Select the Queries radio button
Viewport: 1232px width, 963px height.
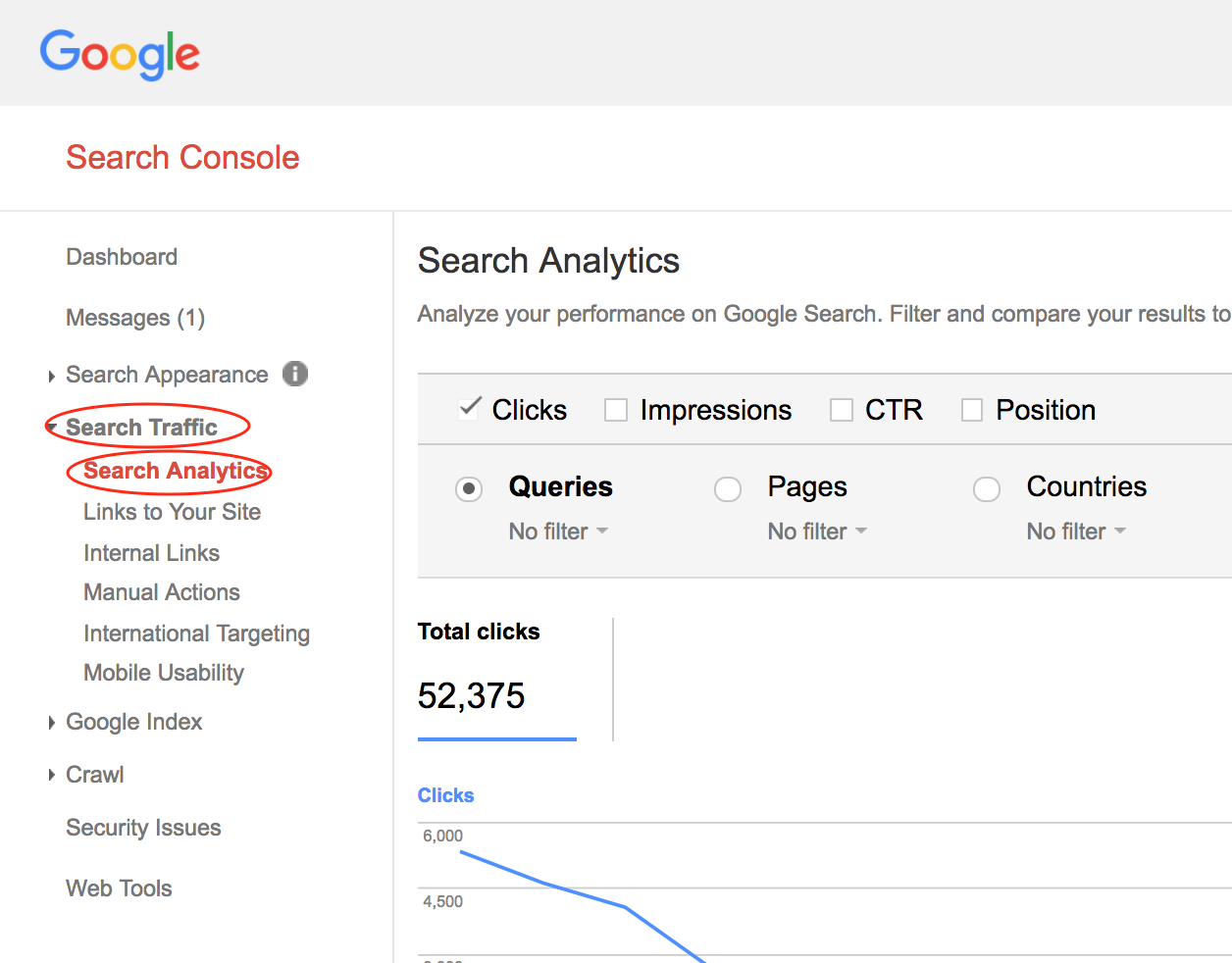pyautogui.click(x=469, y=488)
